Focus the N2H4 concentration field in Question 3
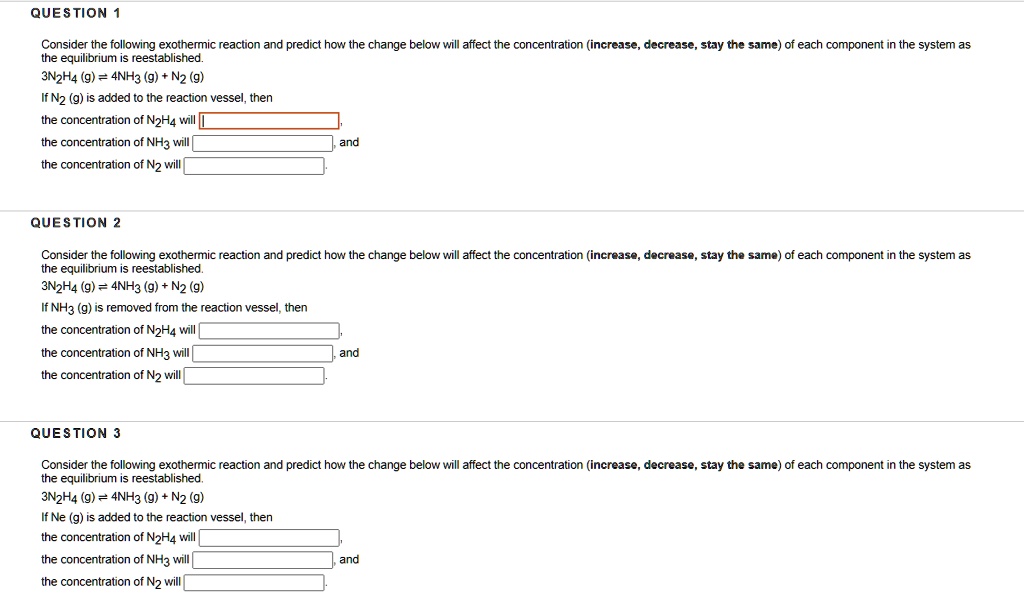 pos(269,537)
